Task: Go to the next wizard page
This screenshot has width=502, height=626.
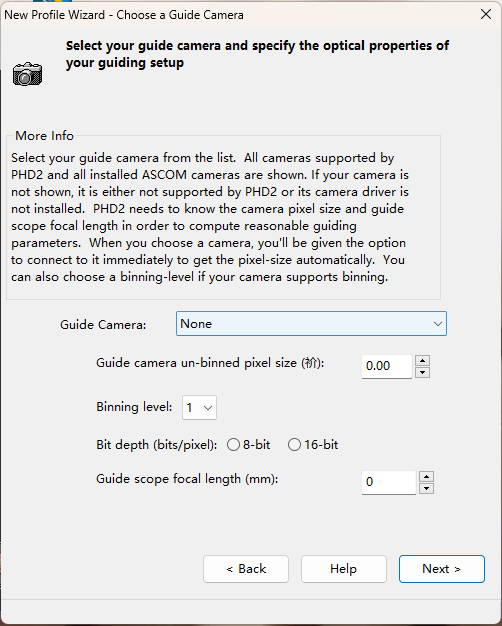Action: [442, 569]
